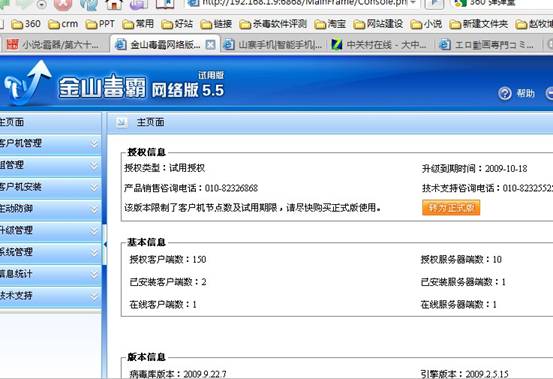
Task: Click the 在线服务器端数：1 text
Action: pos(459,305)
